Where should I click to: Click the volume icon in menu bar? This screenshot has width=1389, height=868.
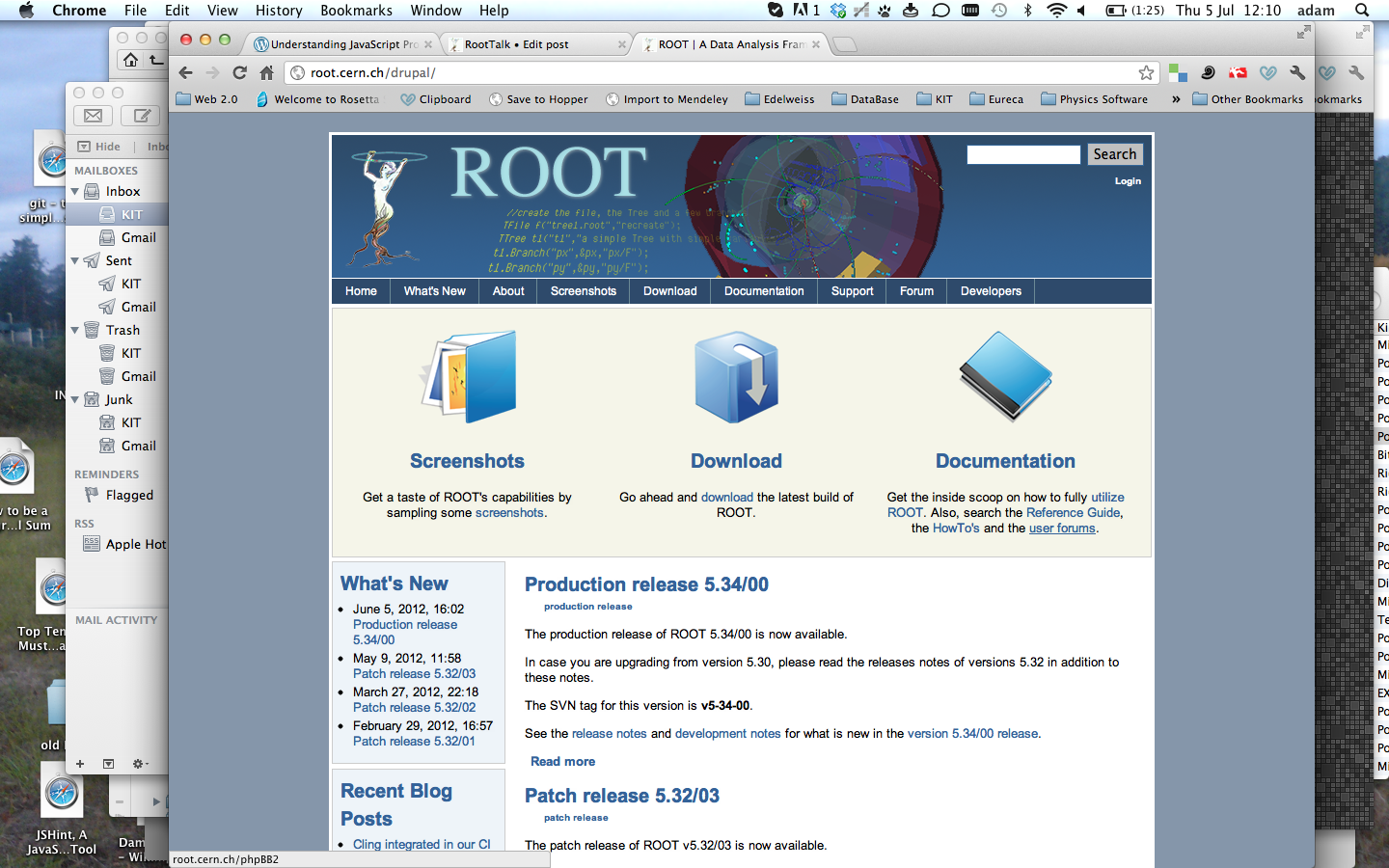1082,10
